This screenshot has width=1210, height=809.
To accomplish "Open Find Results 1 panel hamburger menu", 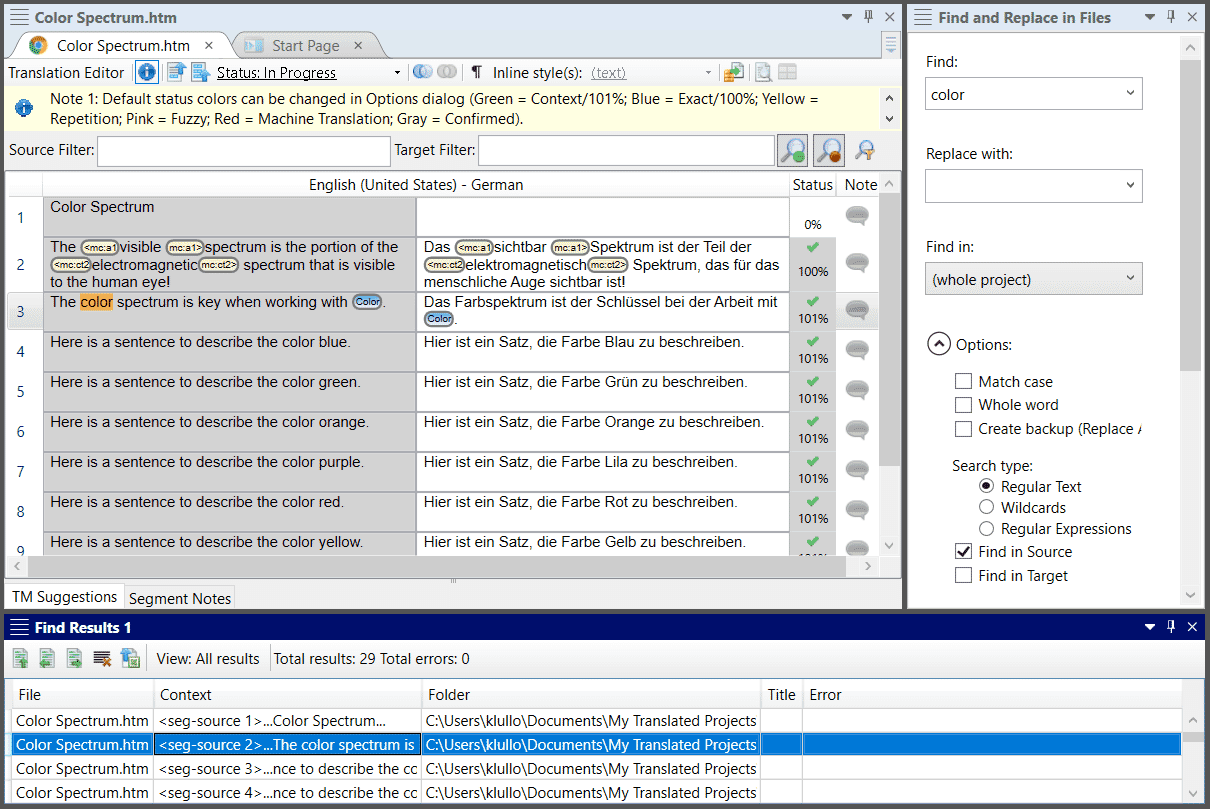I will pos(18,627).
